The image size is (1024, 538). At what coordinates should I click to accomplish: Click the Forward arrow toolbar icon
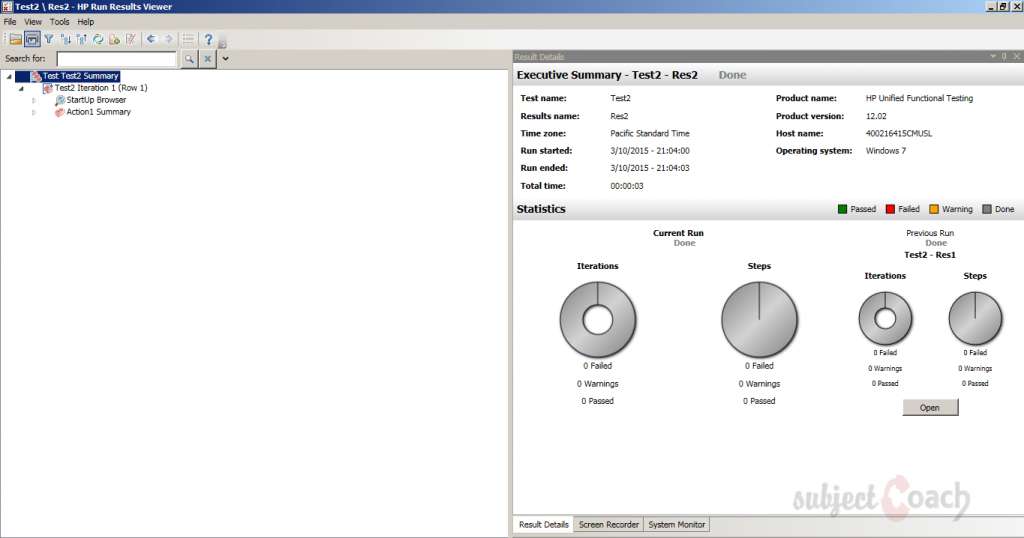(168, 39)
